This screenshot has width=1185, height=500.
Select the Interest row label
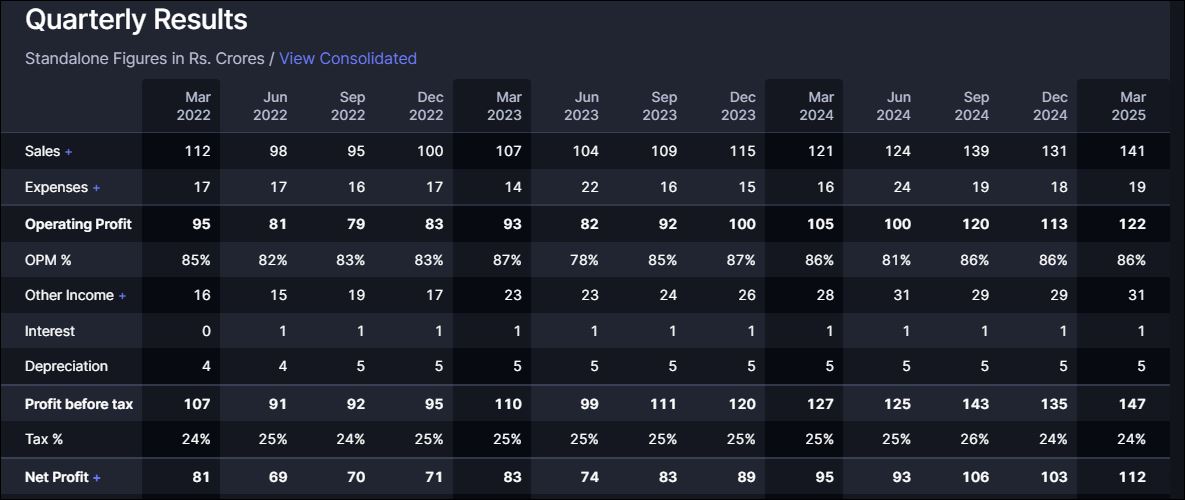pyautogui.click(x=50, y=331)
